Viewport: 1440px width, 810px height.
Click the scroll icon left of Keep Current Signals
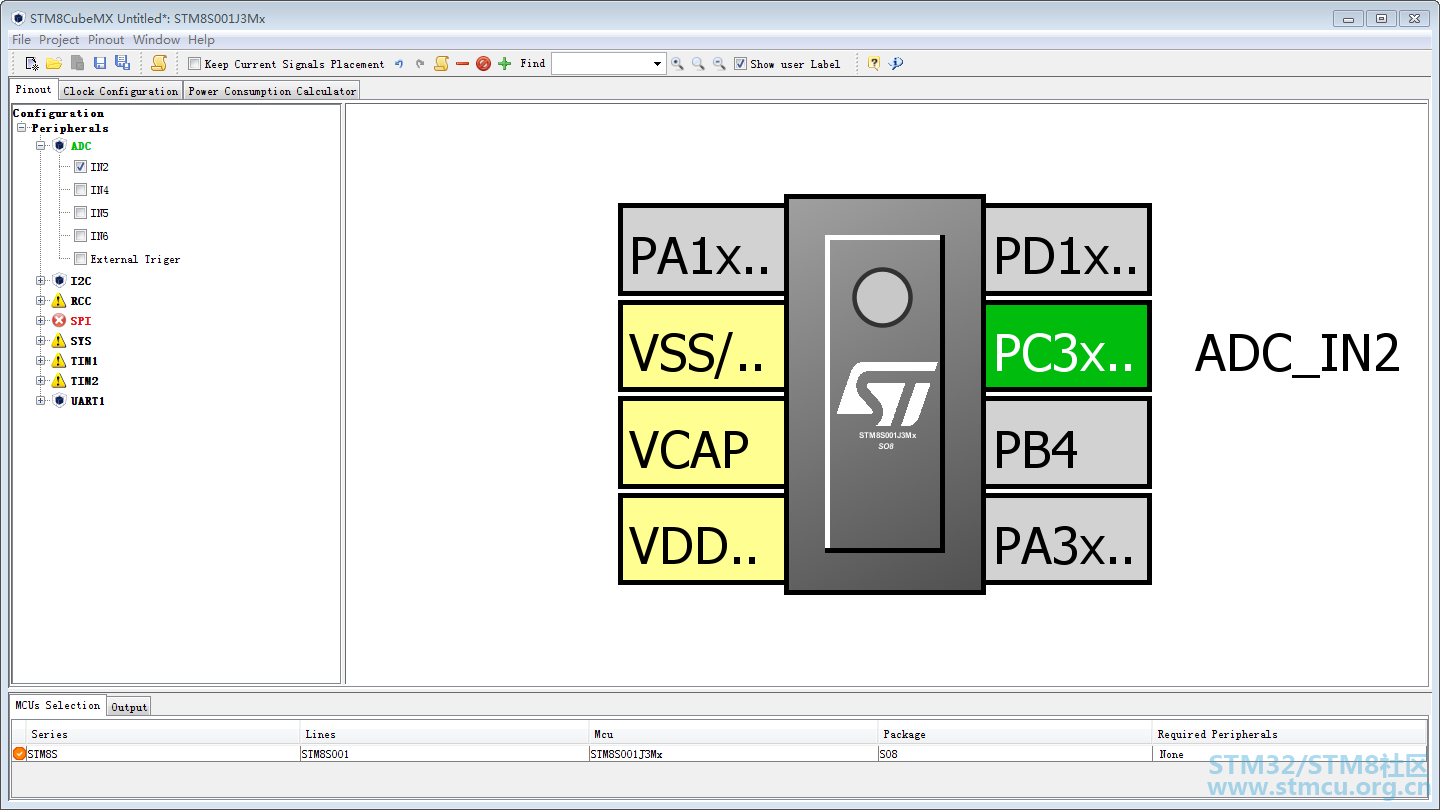159,63
